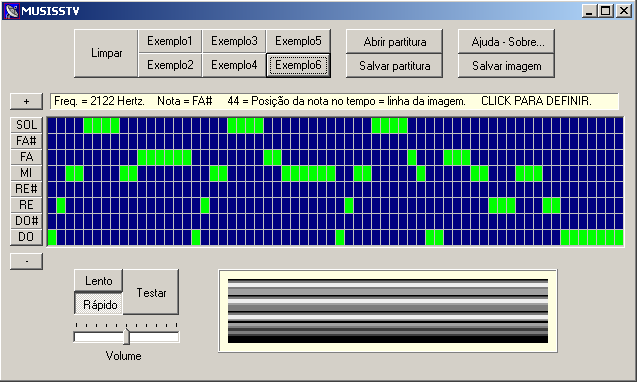The height and width of the screenshot is (382, 637).
Task: Choose the Exemplo4 preset
Action: point(234,65)
